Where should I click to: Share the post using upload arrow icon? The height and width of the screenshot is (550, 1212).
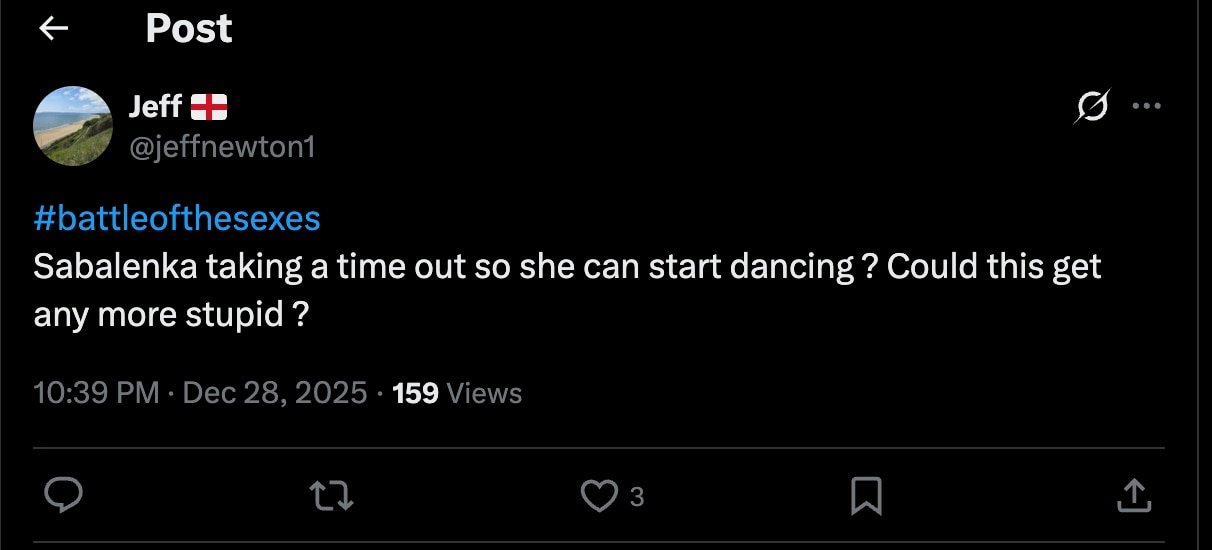[1133, 496]
